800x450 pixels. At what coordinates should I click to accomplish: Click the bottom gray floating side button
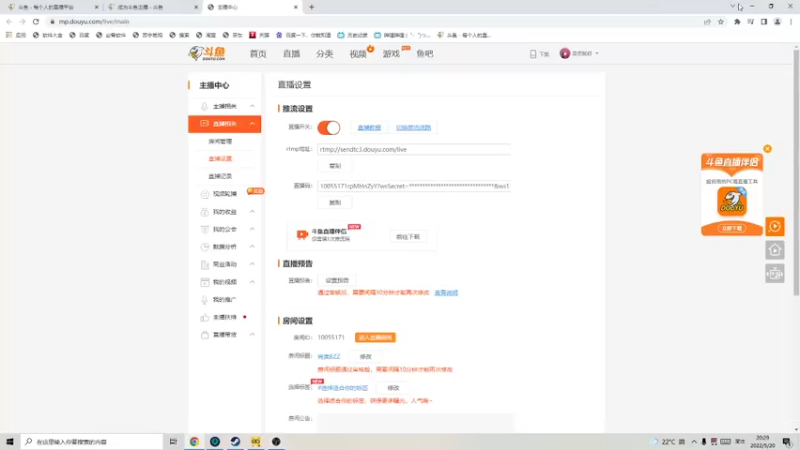(774, 274)
